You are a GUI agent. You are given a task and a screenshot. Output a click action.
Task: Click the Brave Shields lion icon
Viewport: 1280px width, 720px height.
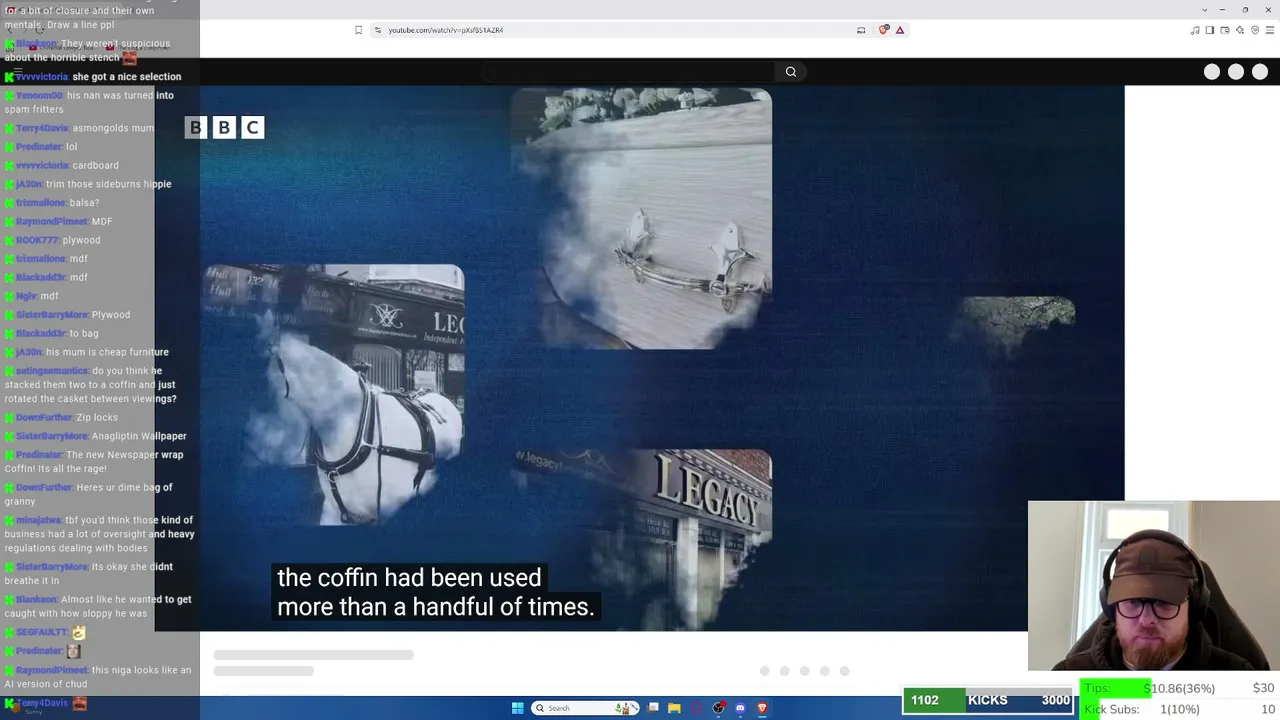coord(884,30)
